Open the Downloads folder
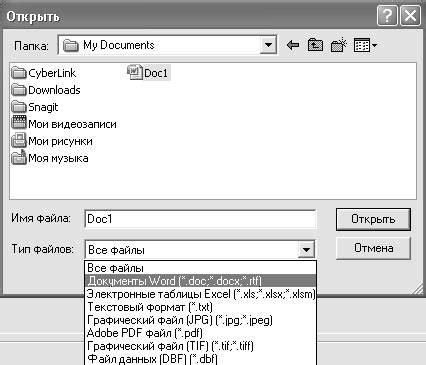This screenshot has width=426, height=365. [46, 90]
